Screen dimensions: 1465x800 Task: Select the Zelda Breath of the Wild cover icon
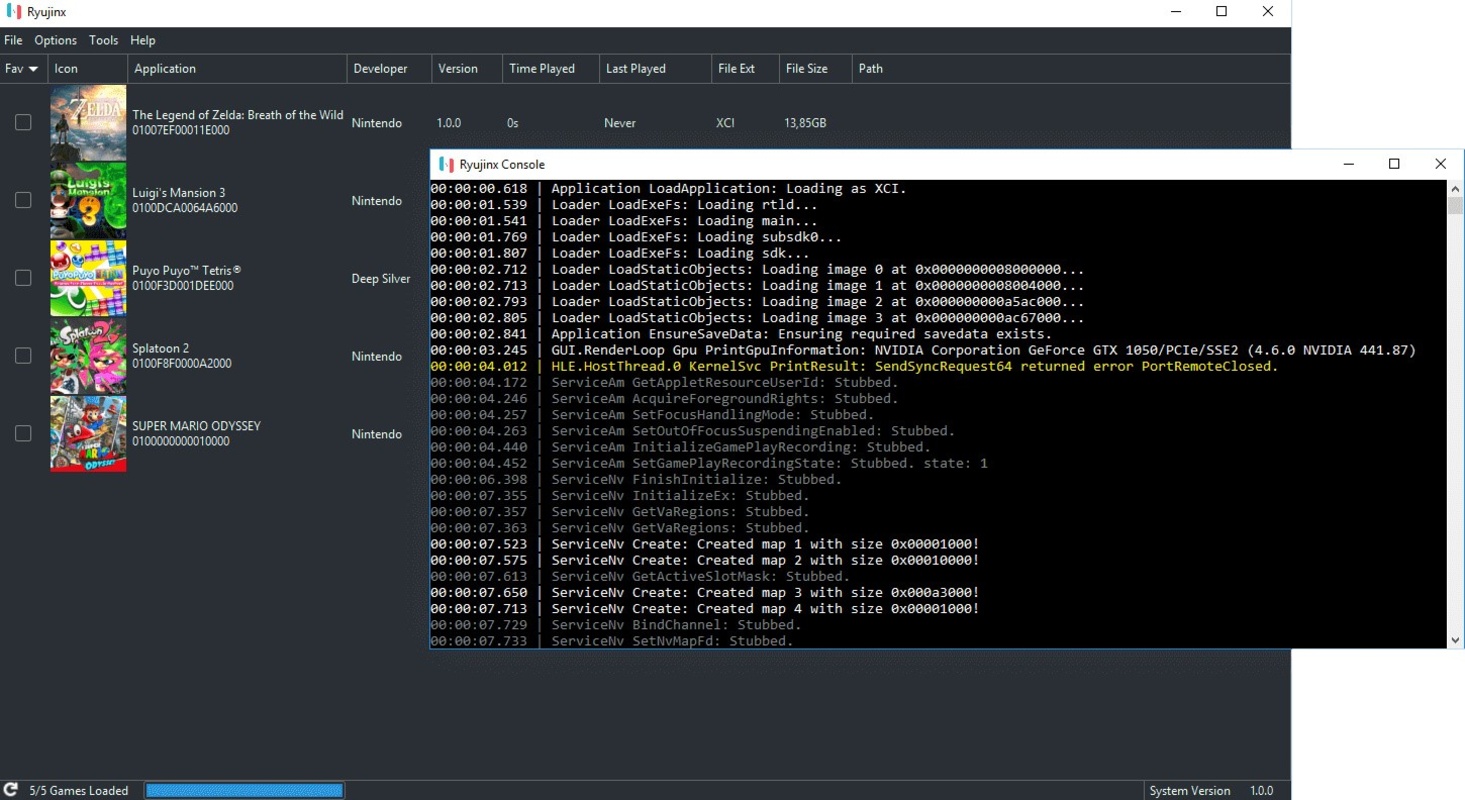(x=88, y=123)
